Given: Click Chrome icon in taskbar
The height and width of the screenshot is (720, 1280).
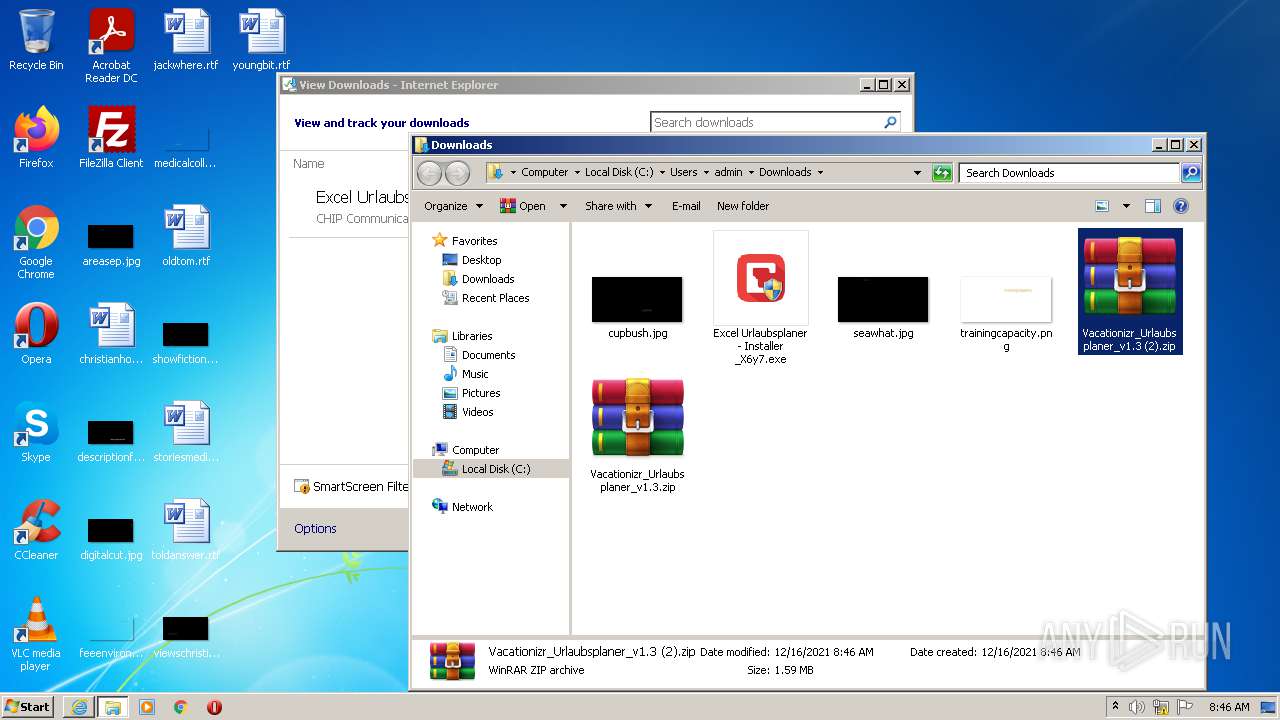Looking at the screenshot, I should point(180,707).
